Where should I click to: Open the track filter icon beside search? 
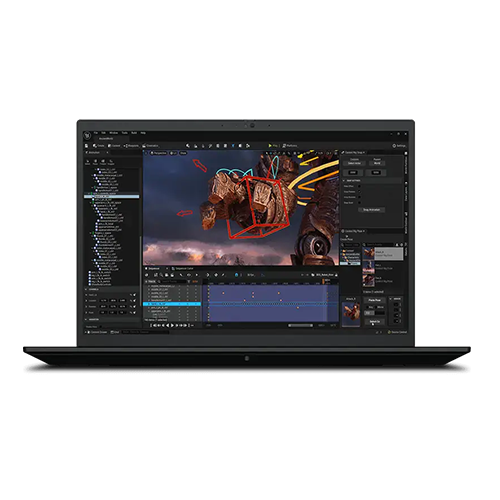click(189, 282)
